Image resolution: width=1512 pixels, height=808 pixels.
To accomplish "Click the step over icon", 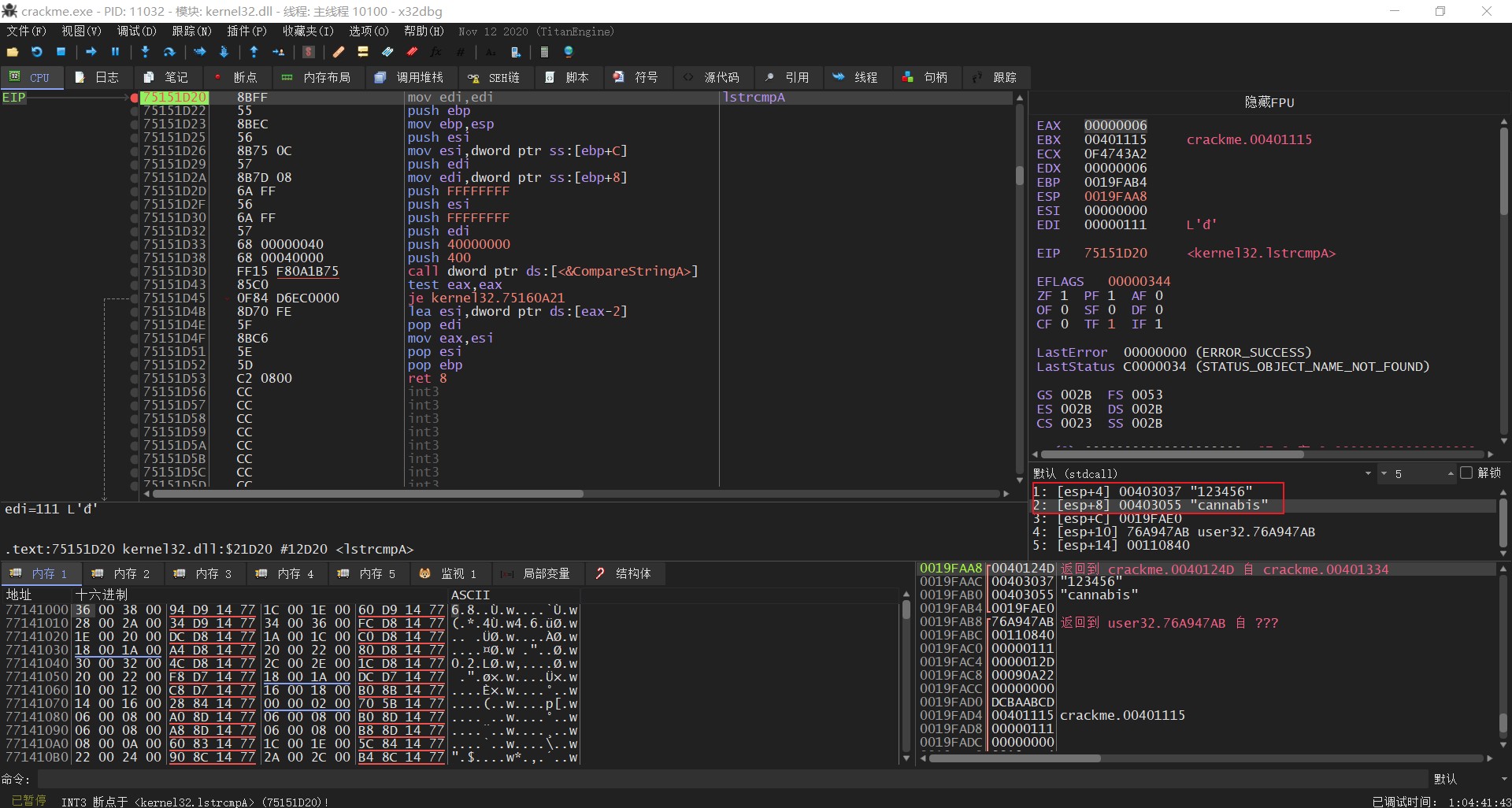I will (x=169, y=52).
